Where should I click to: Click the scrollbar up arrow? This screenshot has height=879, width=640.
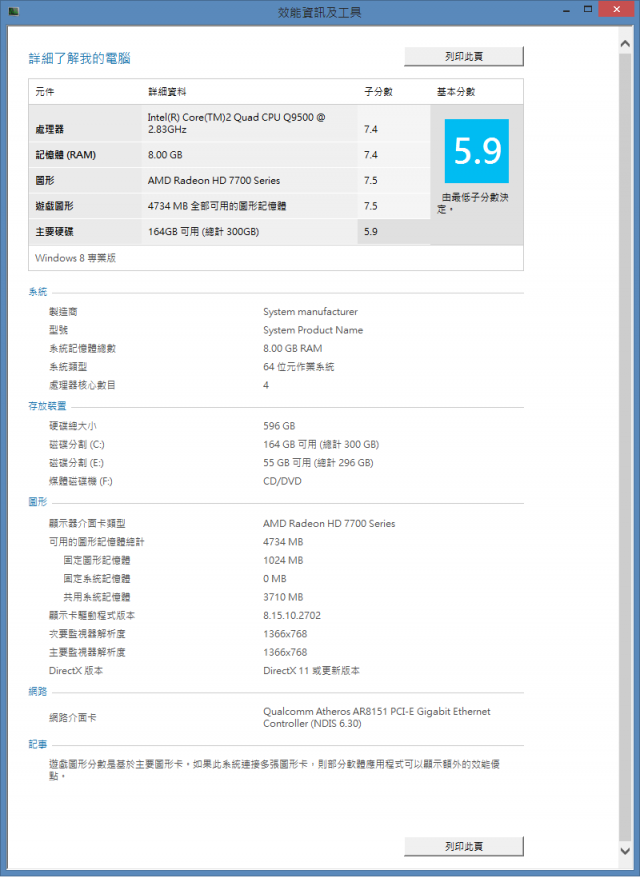(625, 43)
